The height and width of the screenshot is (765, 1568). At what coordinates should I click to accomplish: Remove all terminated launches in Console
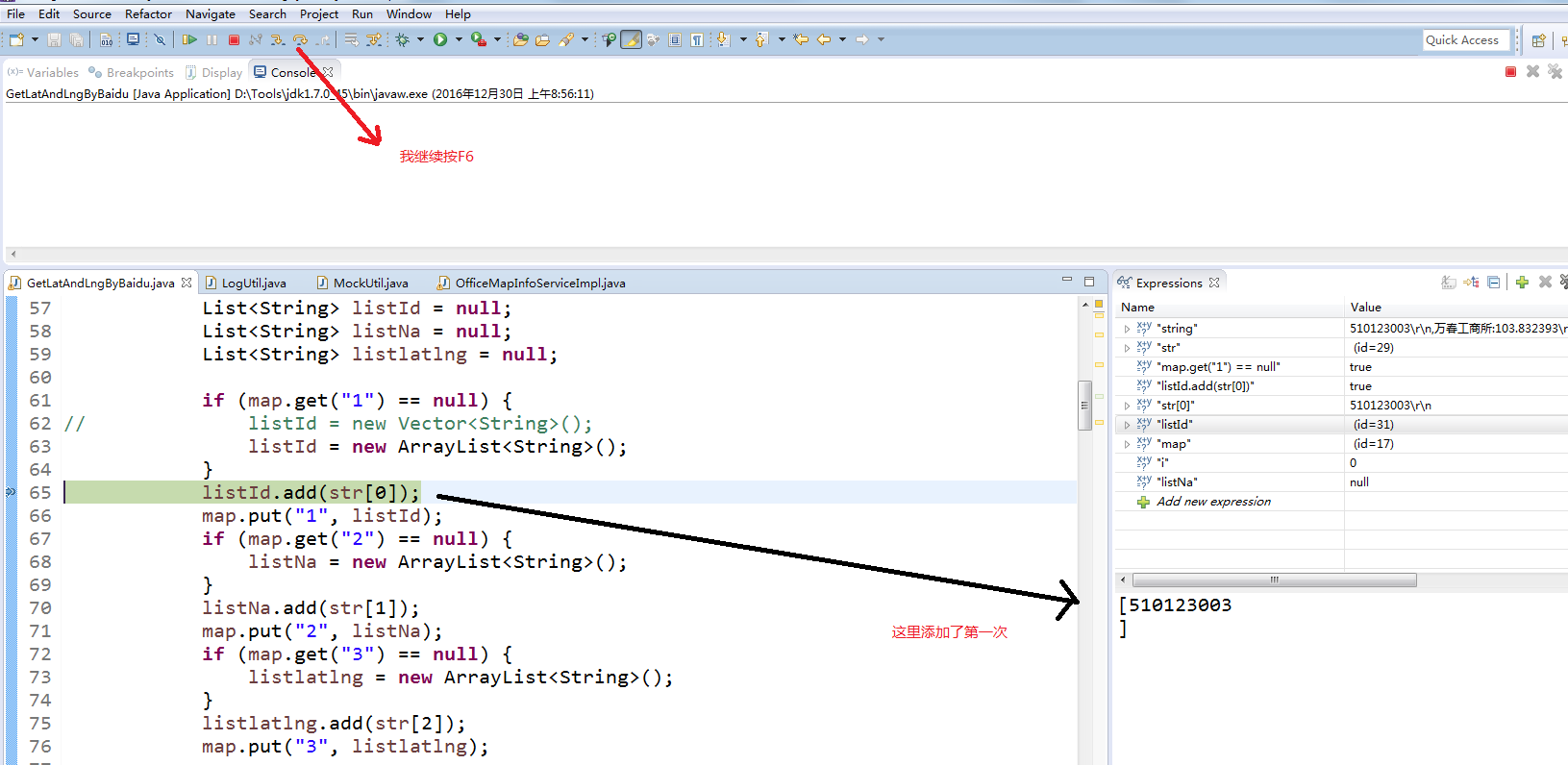(1555, 72)
